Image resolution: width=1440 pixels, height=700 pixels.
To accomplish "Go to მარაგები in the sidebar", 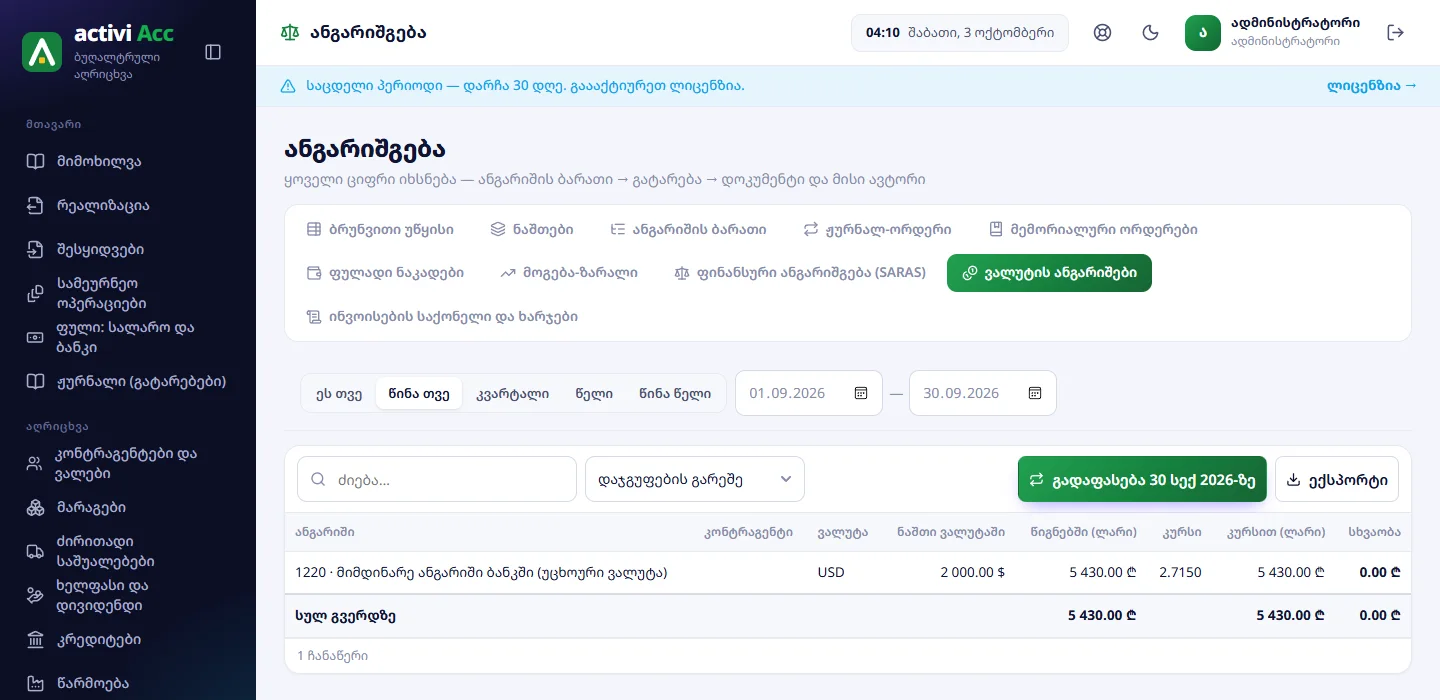I will [x=128, y=507].
